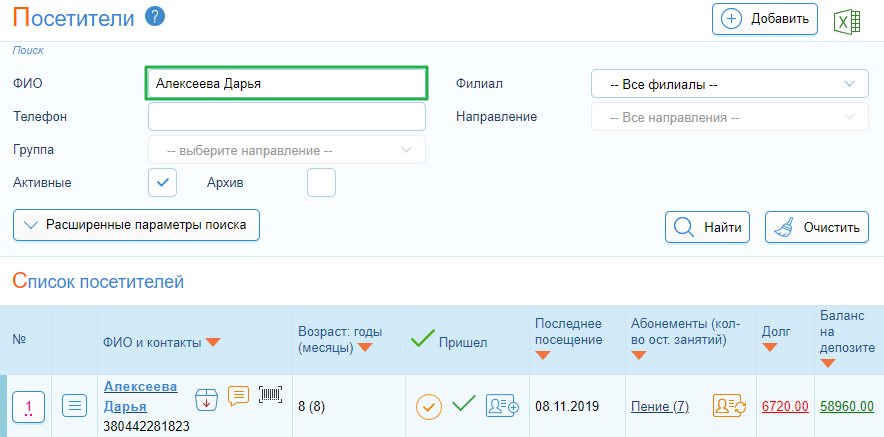Export visitors list to Excel icon

point(847,21)
